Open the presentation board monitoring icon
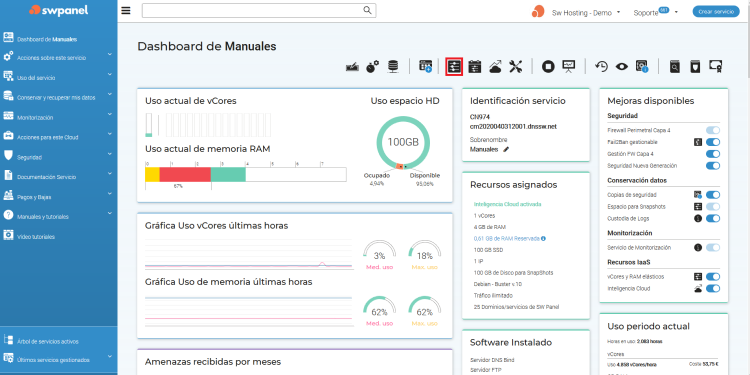 click(569, 66)
